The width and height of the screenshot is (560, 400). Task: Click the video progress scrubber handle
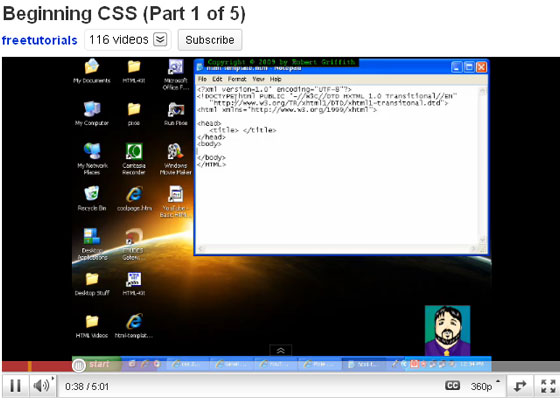(x=79, y=365)
